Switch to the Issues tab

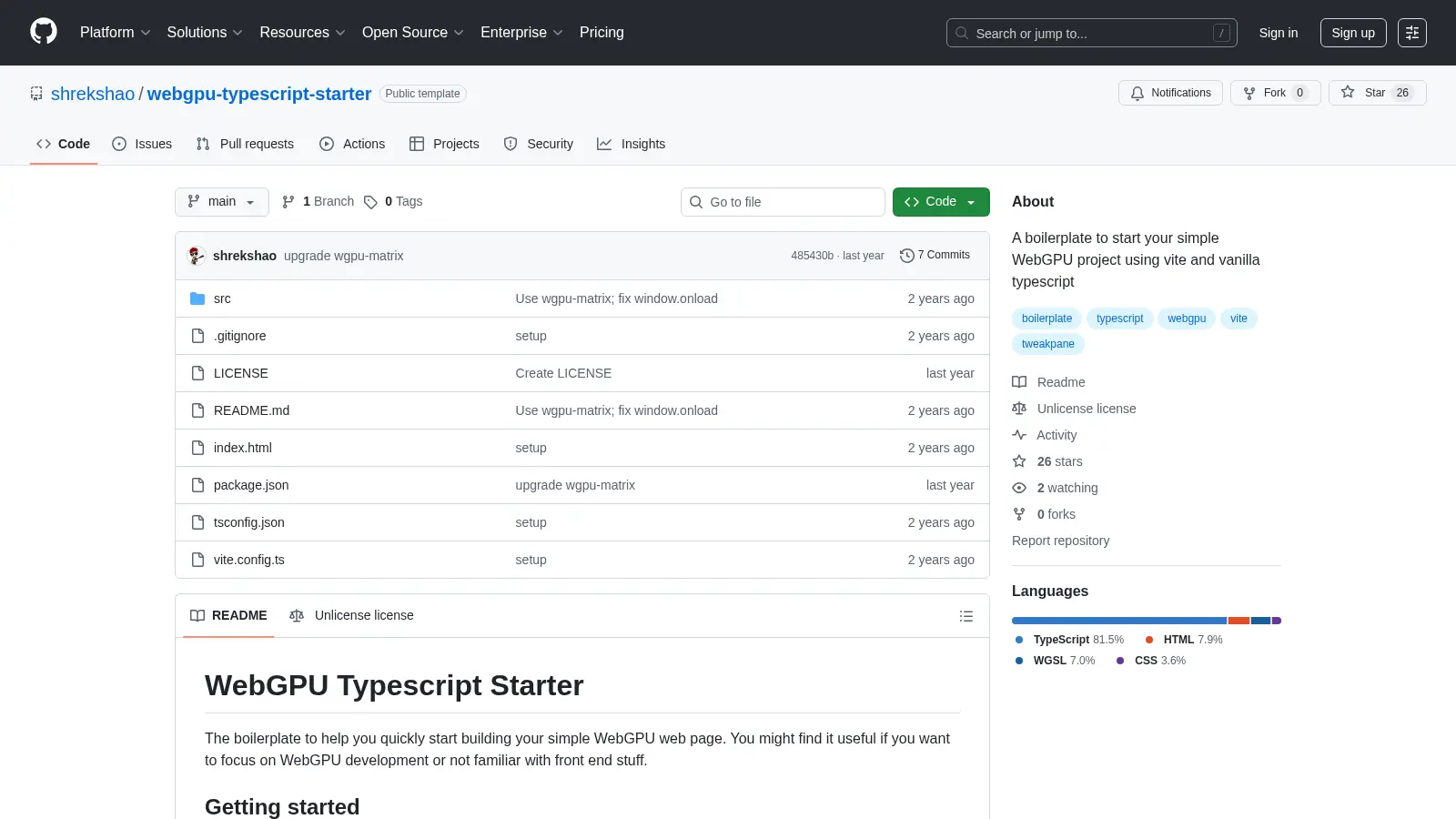[142, 144]
